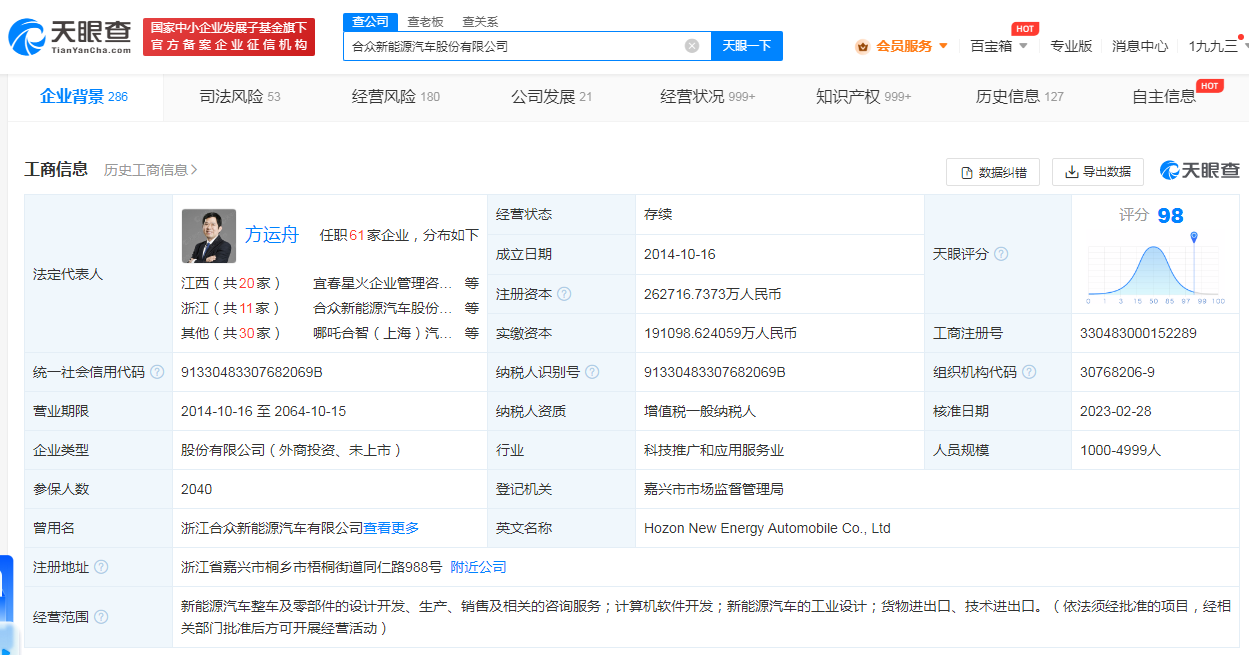
Task: View 方运舟 legal representative profile
Action: coord(272,235)
